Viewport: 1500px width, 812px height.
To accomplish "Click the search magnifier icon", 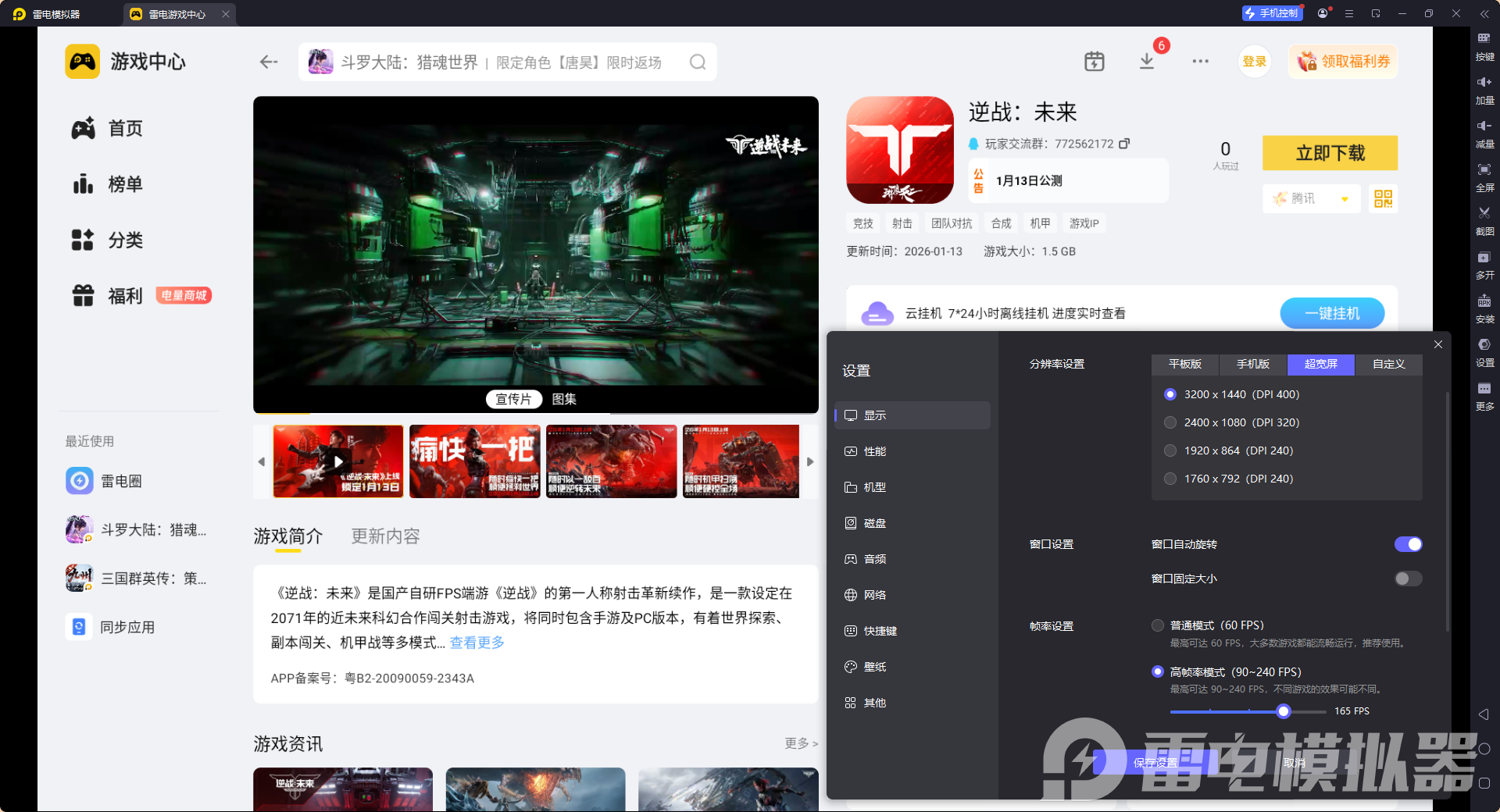I will (x=697, y=62).
